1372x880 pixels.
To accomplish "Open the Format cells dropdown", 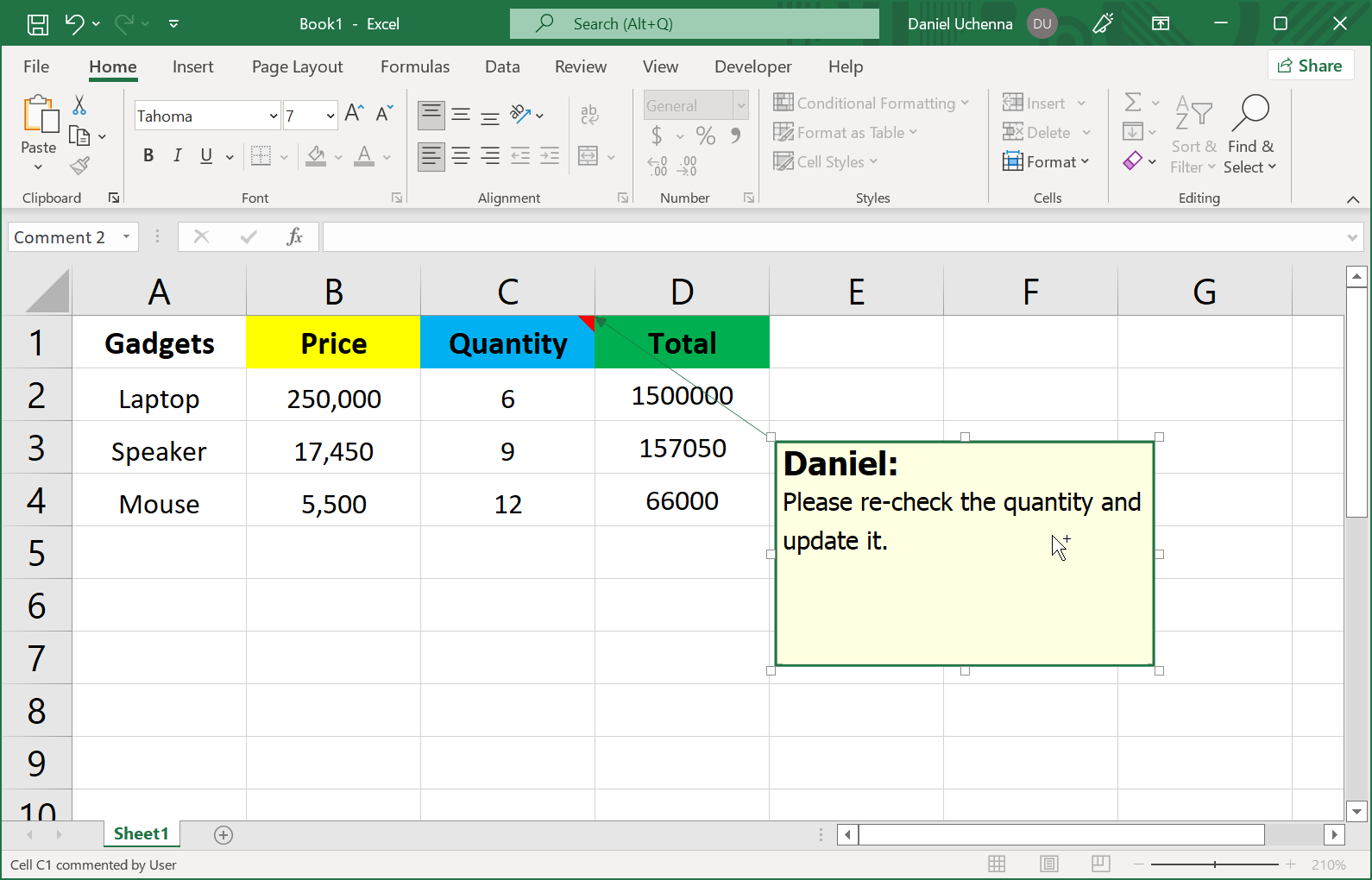I will click(1046, 161).
